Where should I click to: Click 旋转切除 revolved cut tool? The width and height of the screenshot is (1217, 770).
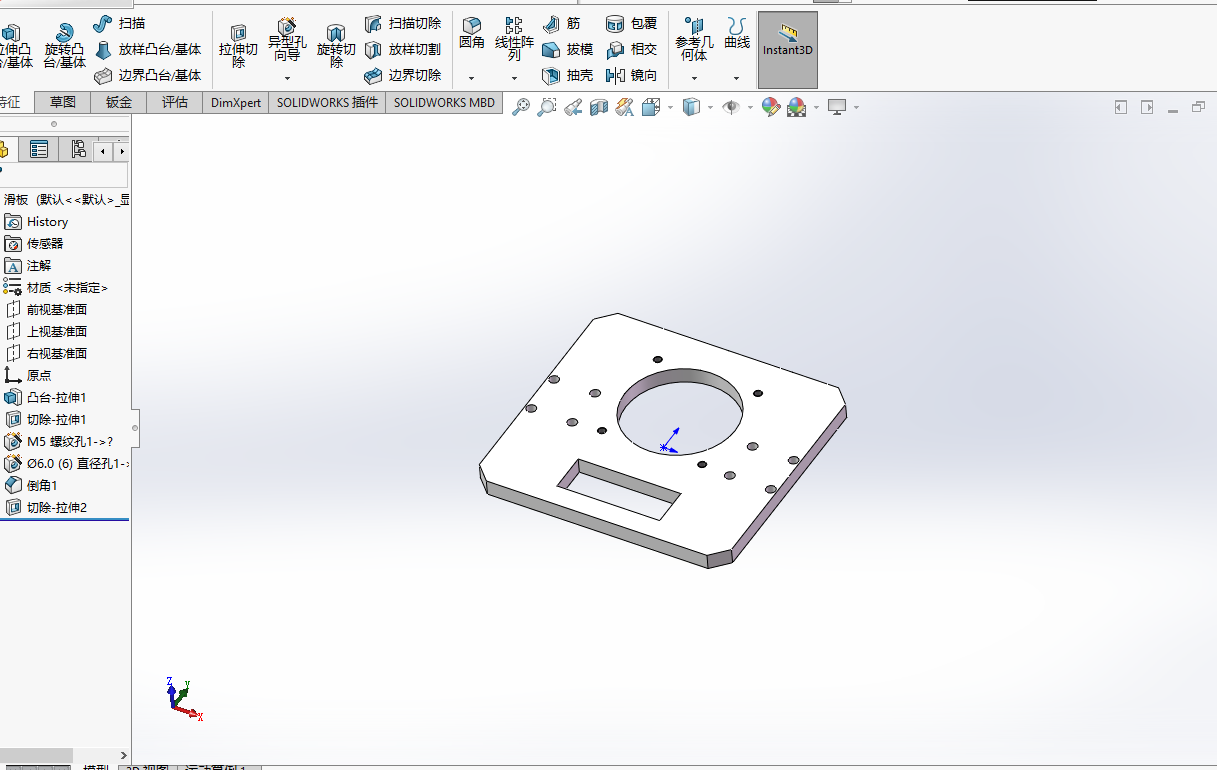pos(336,46)
